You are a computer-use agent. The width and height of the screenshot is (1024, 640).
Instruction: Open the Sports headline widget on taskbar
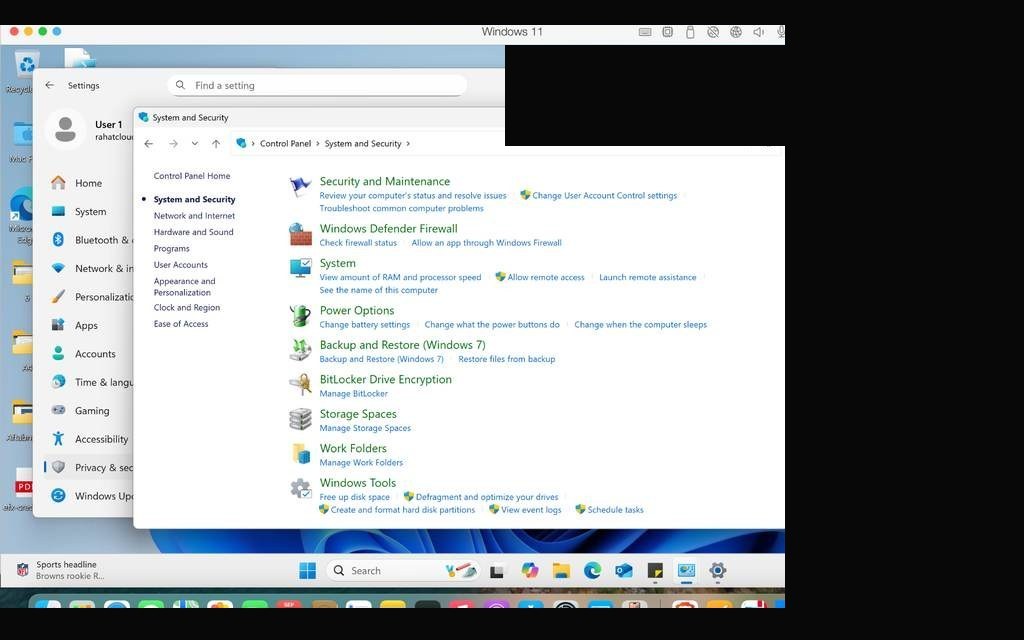(60, 570)
